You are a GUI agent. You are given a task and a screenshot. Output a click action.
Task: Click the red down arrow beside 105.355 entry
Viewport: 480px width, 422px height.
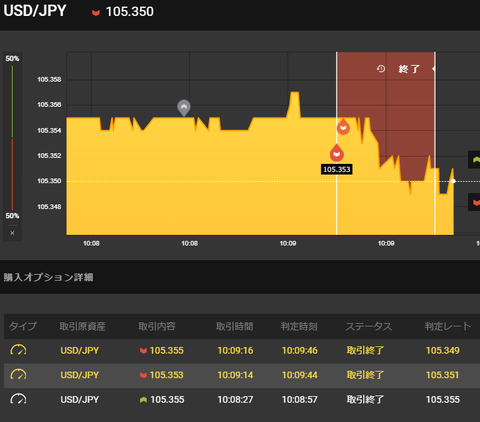(143, 351)
